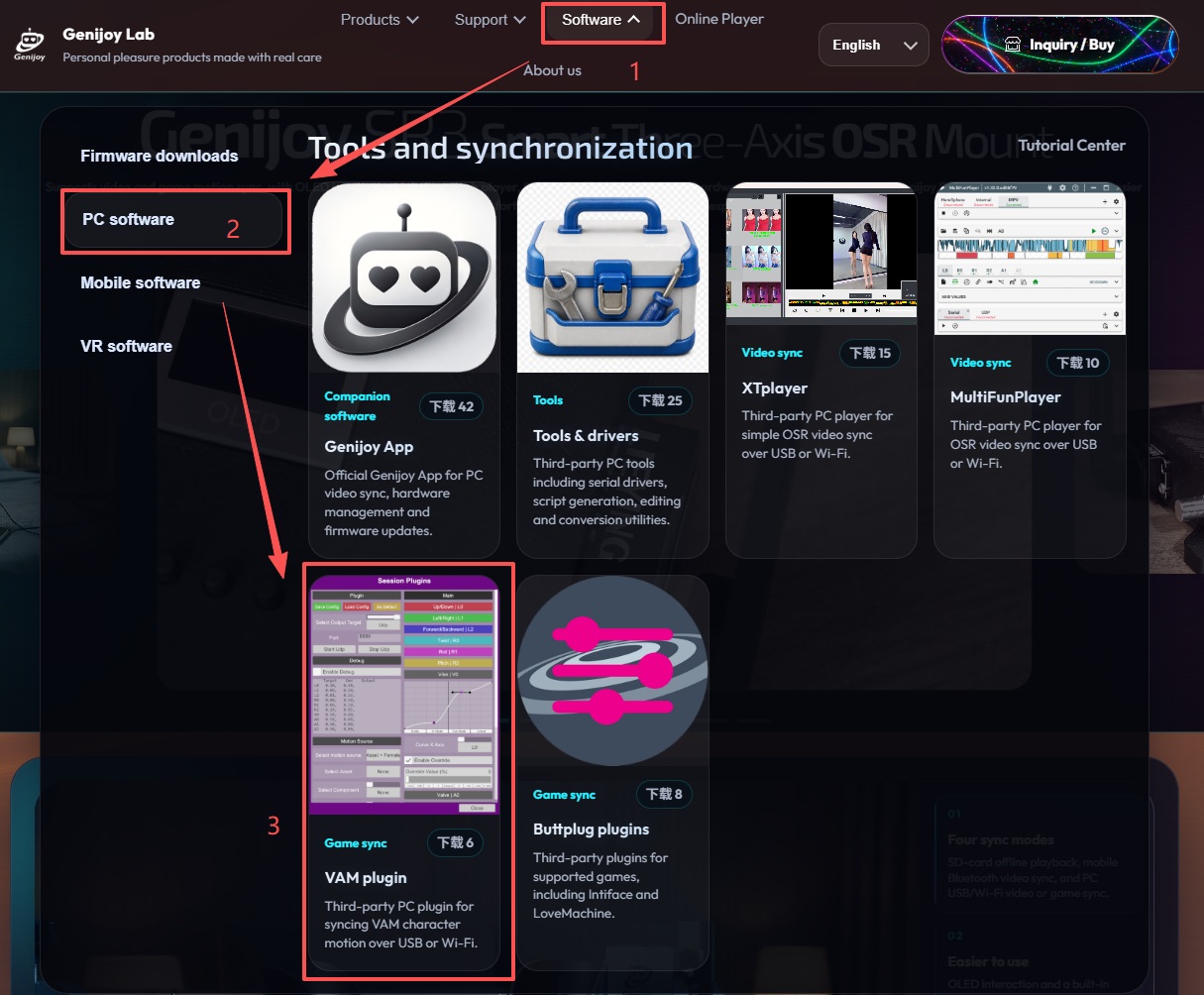Select the PC software category
The height and width of the screenshot is (995, 1204).
pyautogui.click(x=174, y=219)
